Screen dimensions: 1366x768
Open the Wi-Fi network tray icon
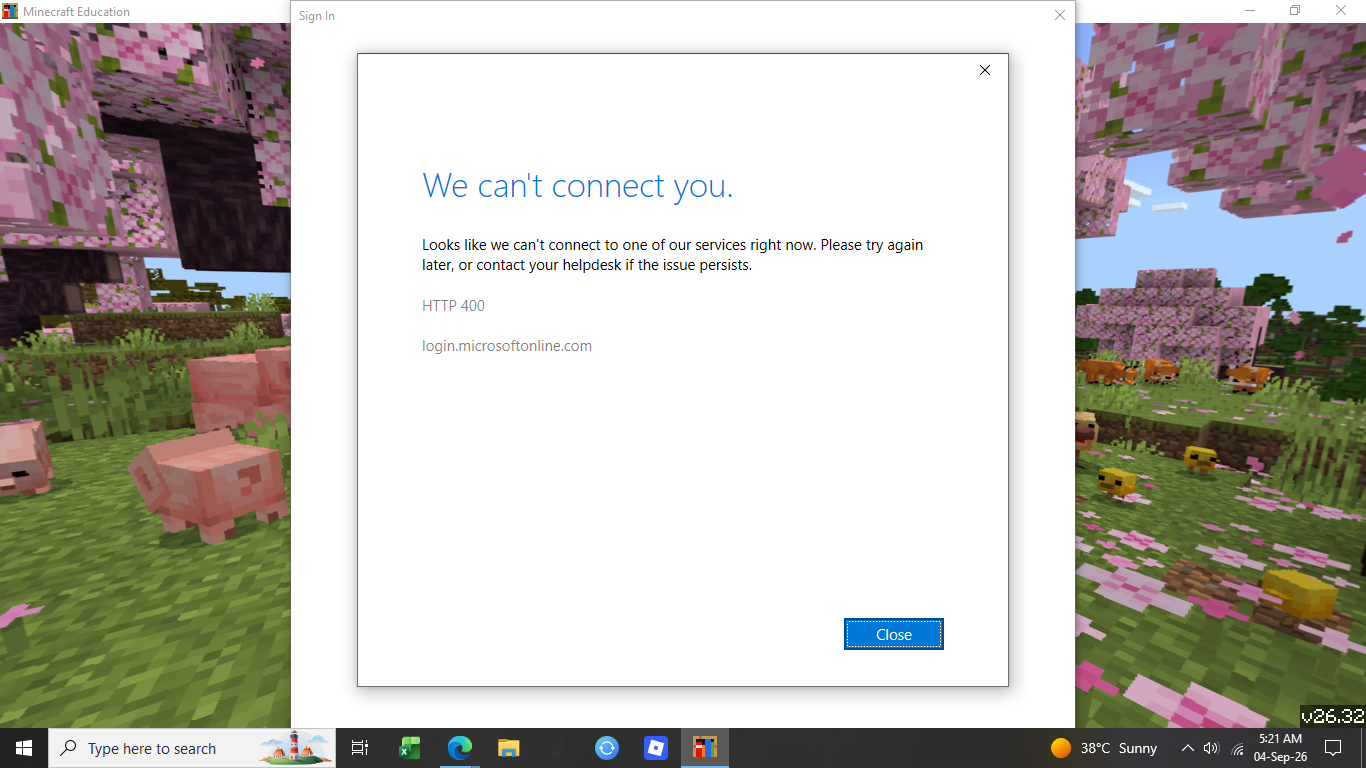(x=1237, y=748)
